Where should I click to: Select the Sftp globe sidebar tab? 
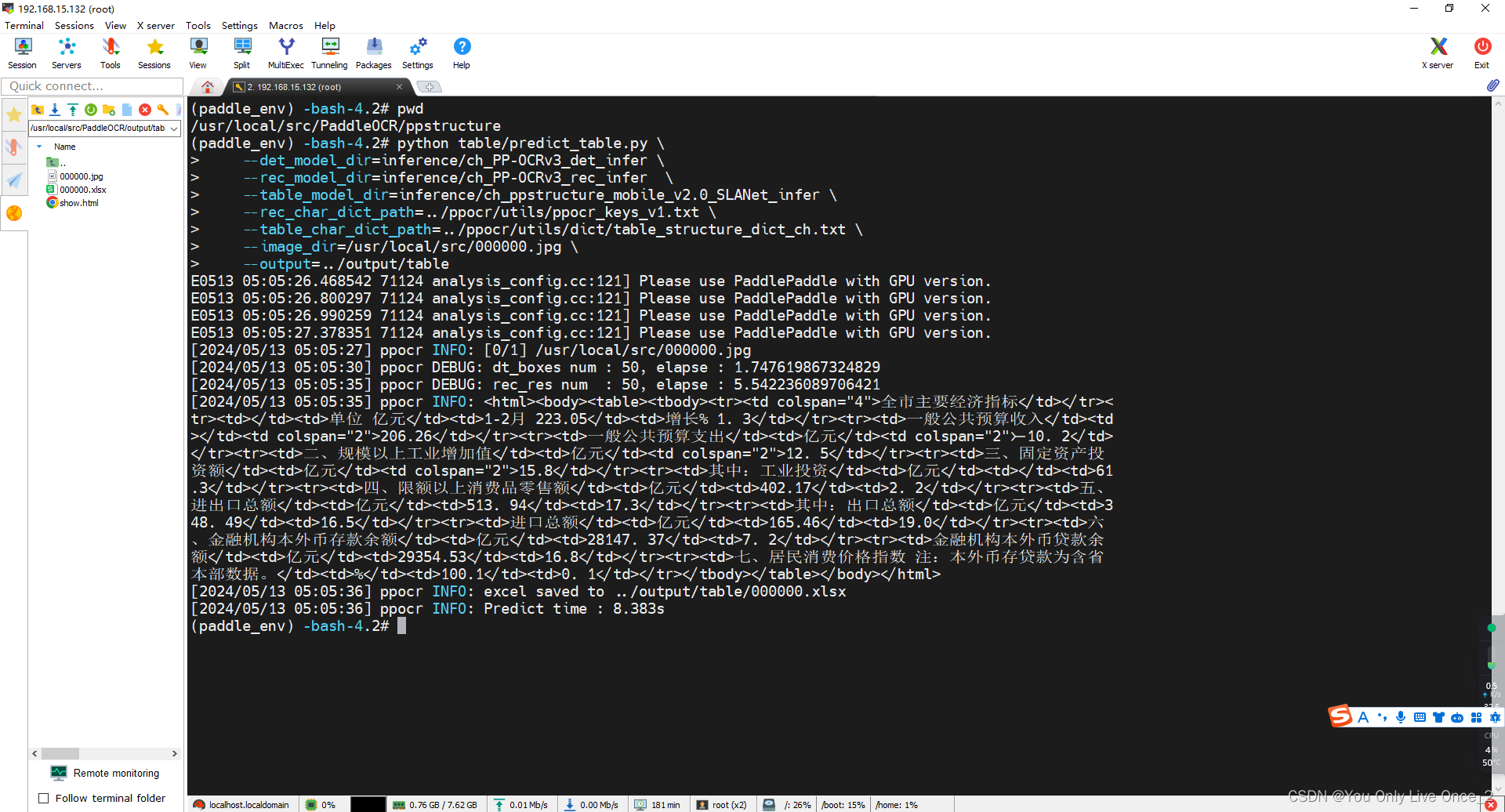point(14,213)
